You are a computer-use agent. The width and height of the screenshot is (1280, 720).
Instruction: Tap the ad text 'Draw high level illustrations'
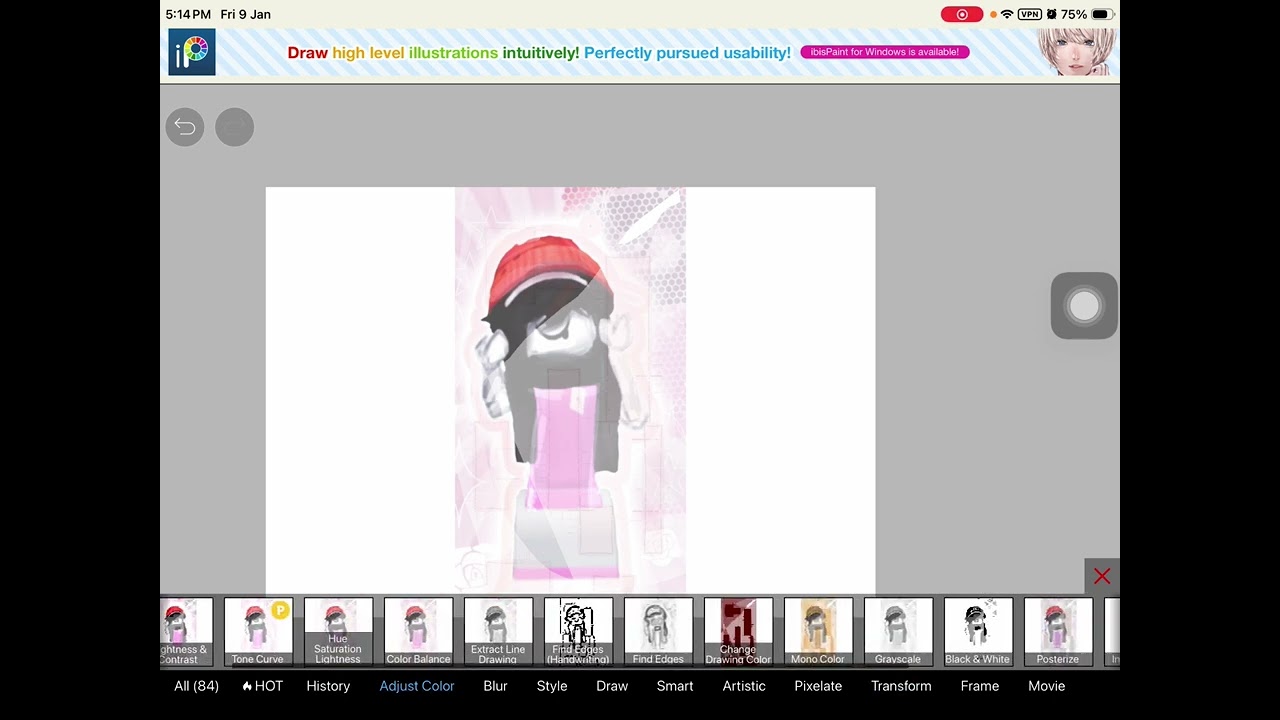point(392,52)
